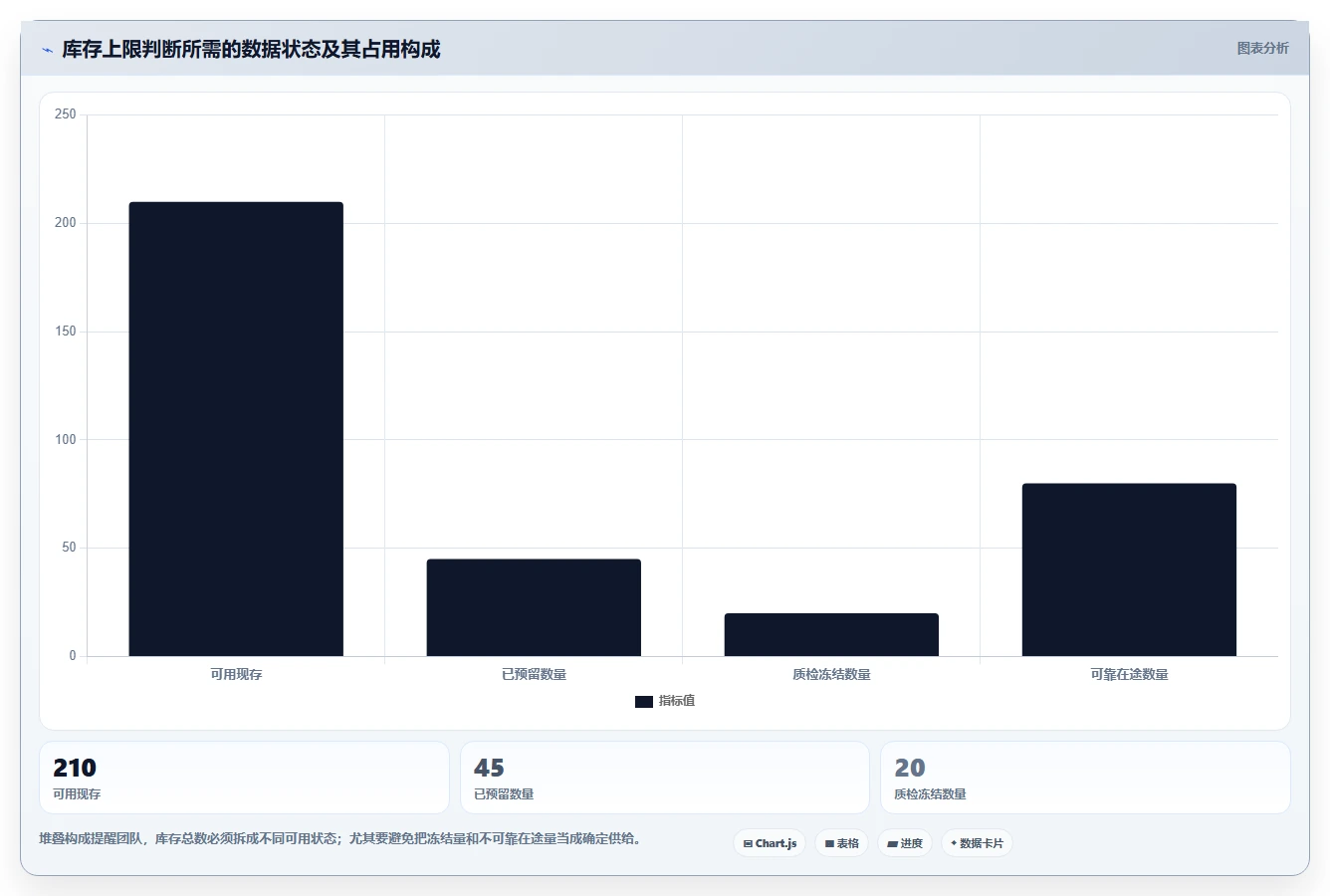
Task: Click the 250 y-axis tick value
Action: 66,114
